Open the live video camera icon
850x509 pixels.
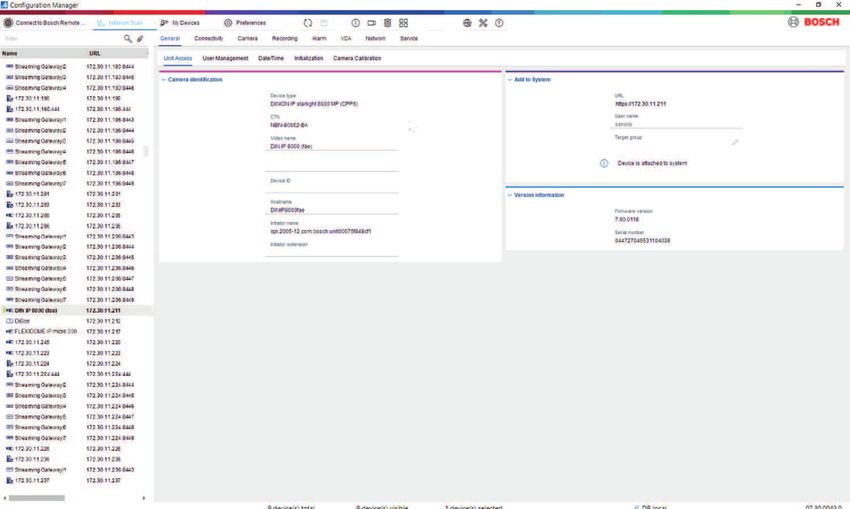(371, 23)
